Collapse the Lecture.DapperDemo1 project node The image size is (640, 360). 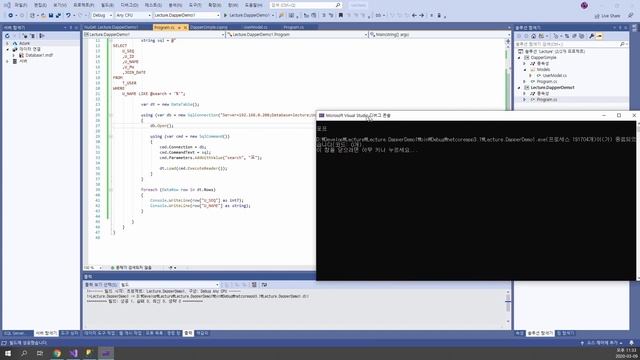click(519, 88)
